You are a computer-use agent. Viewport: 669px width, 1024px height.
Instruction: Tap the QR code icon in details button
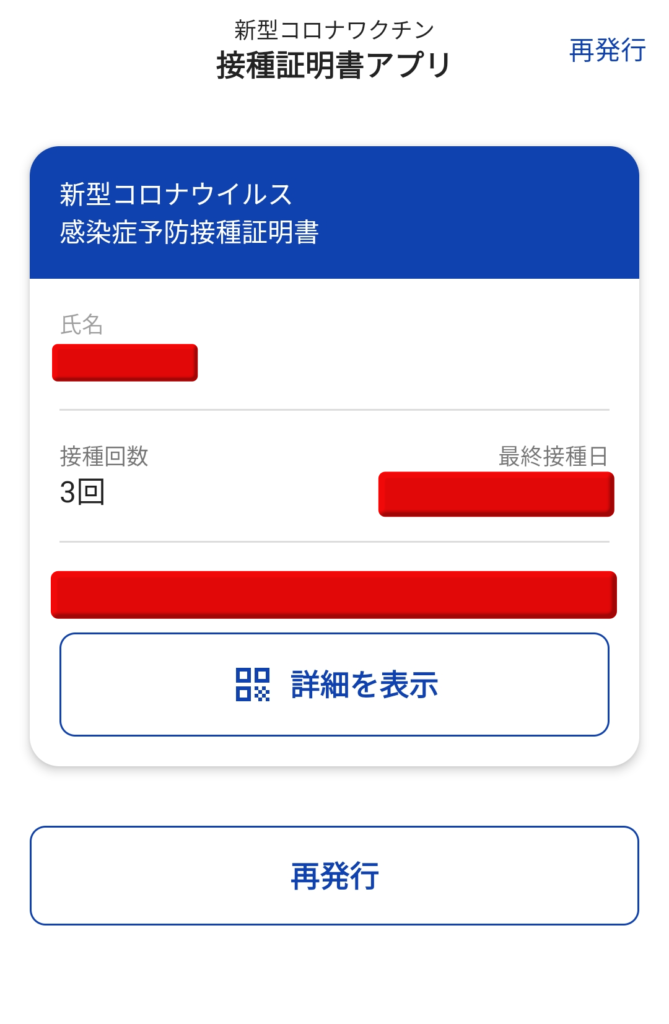click(x=252, y=684)
